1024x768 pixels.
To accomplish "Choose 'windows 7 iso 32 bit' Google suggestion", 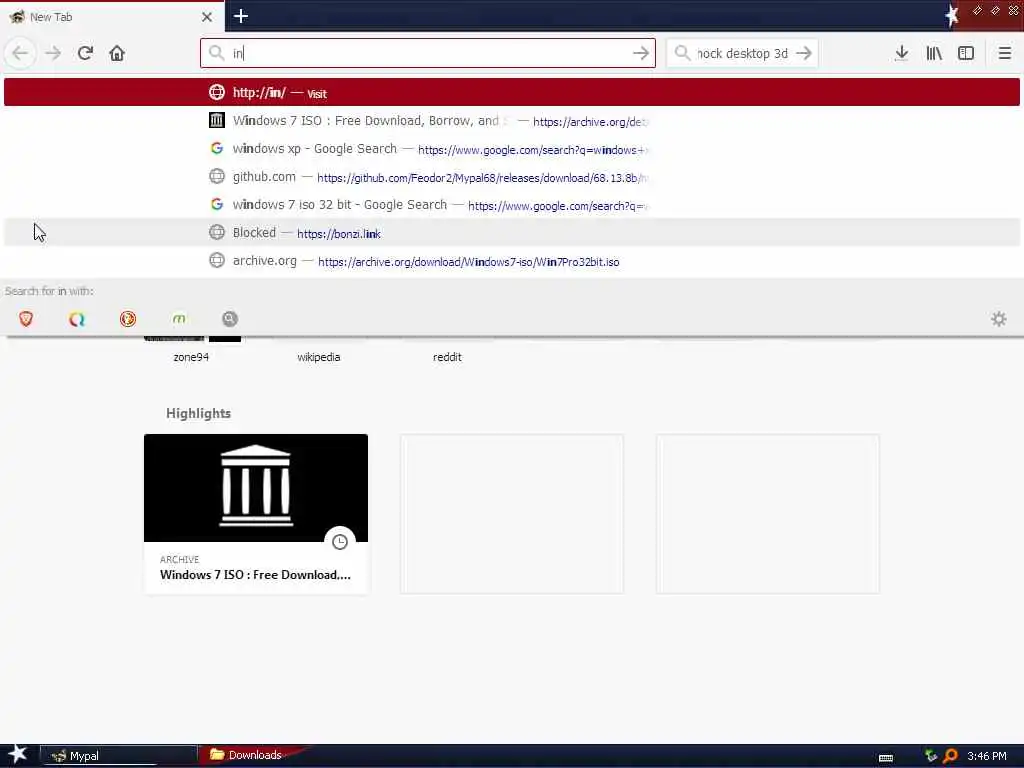I will click(x=512, y=205).
